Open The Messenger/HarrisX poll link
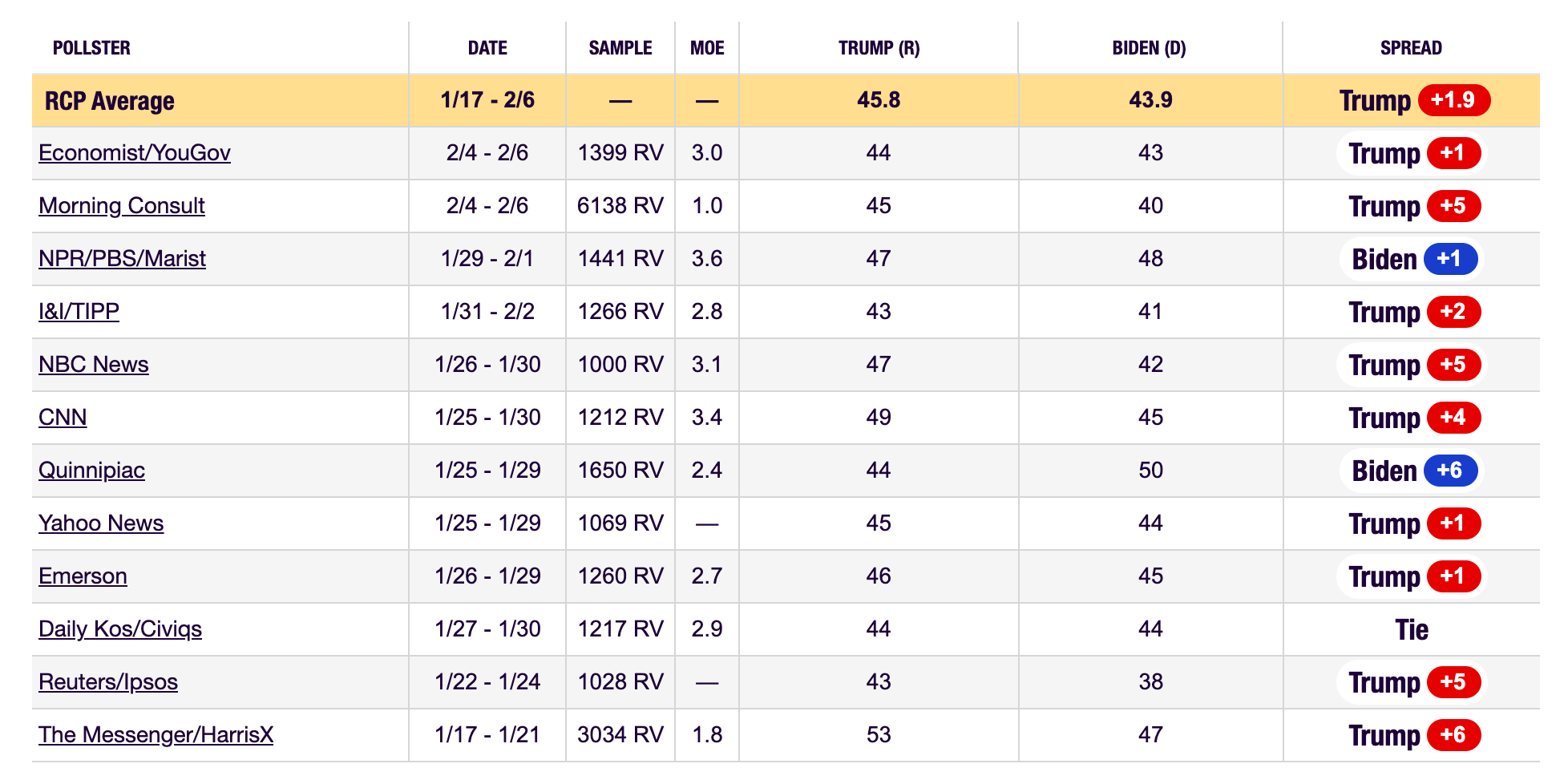The height and width of the screenshot is (784, 1568). pyautogui.click(x=156, y=735)
